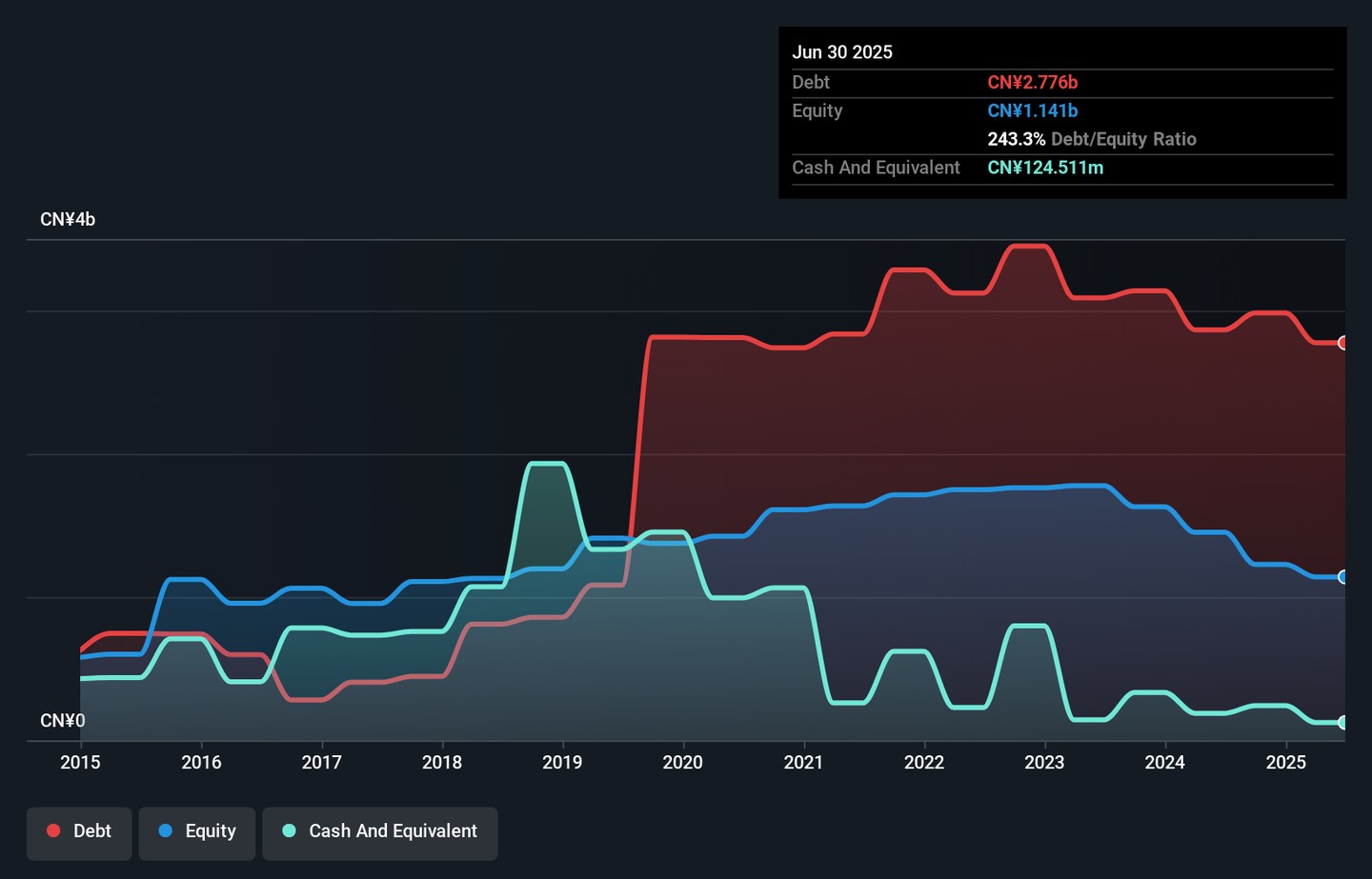Click the Jun 30 2025 tooltip date
The image size is (1372, 879).
(842, 52)
